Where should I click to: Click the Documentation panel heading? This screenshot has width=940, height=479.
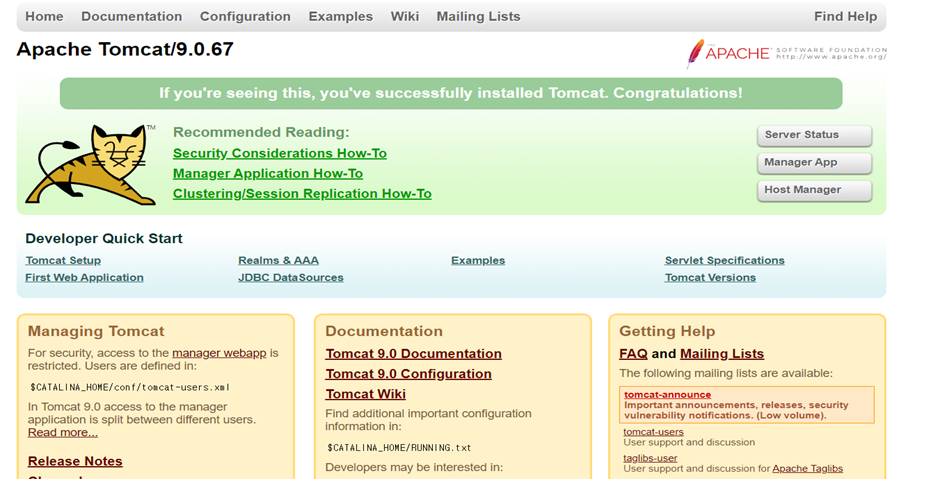[x=384, y=332]
